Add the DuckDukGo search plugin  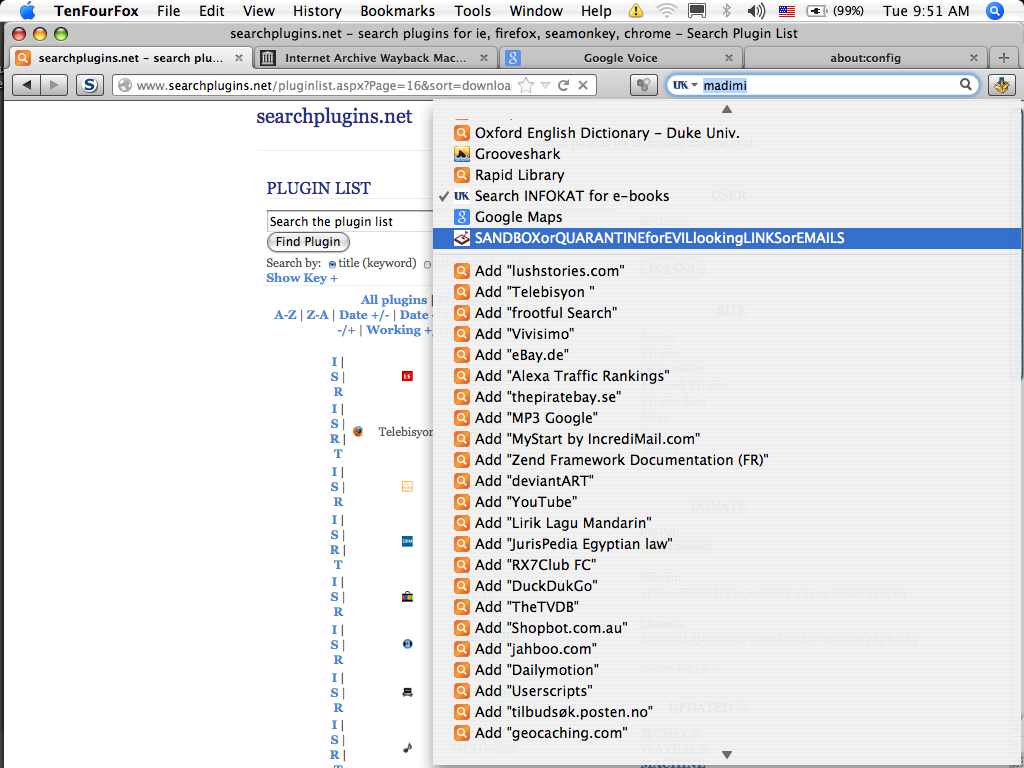click(727, 586)
